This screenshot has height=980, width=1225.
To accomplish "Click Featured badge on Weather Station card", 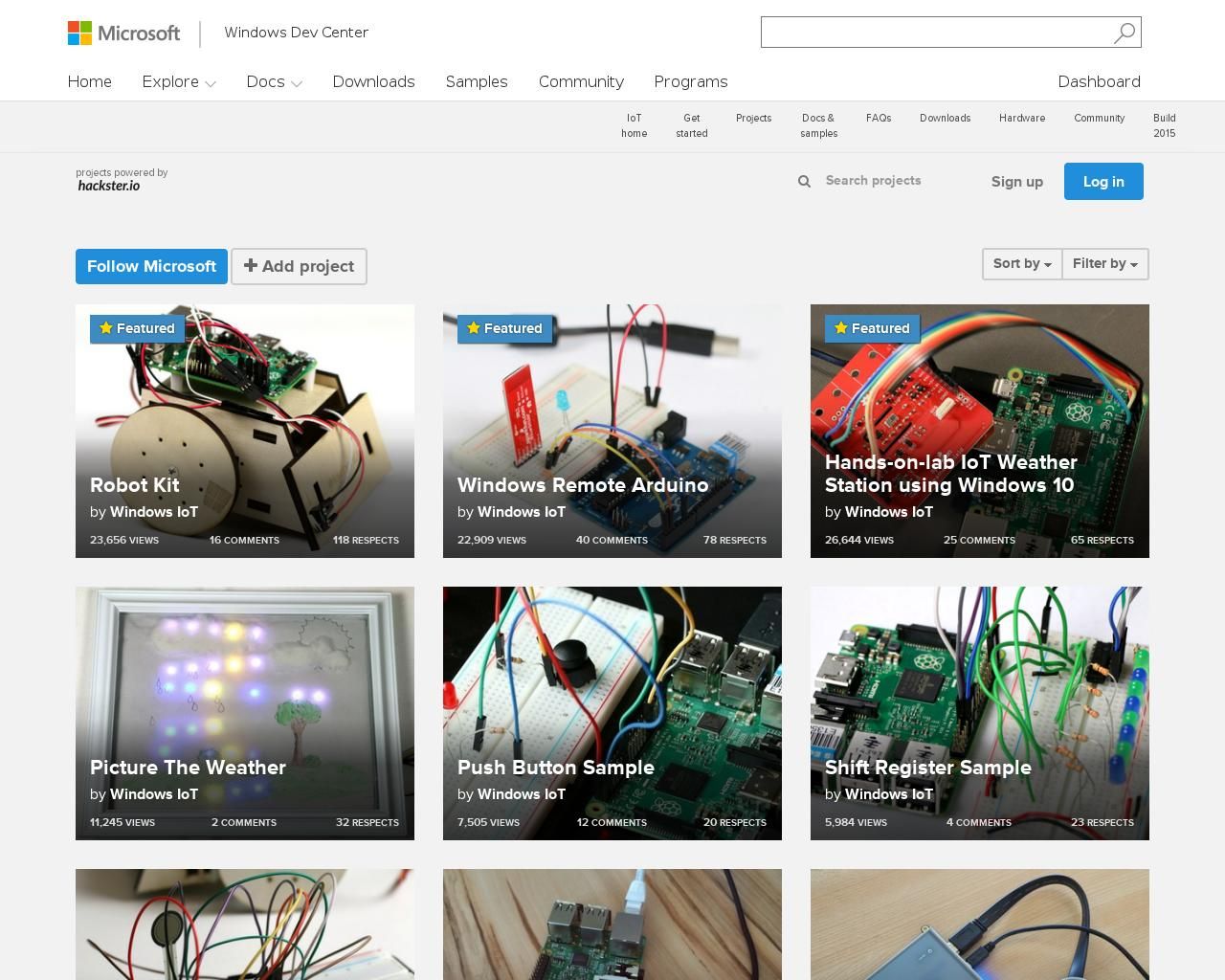I will click(x=872, y=328).
